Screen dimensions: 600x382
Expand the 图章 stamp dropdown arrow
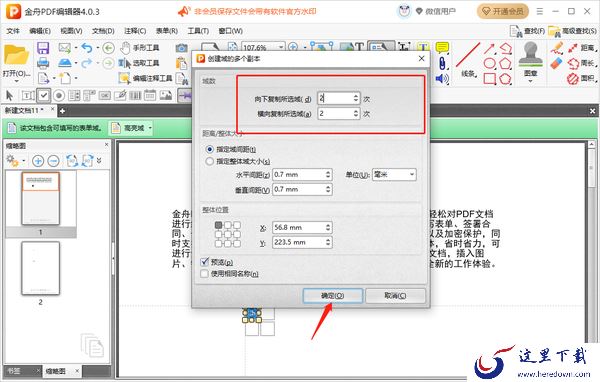pyautogui.click(x=530, y=81)
